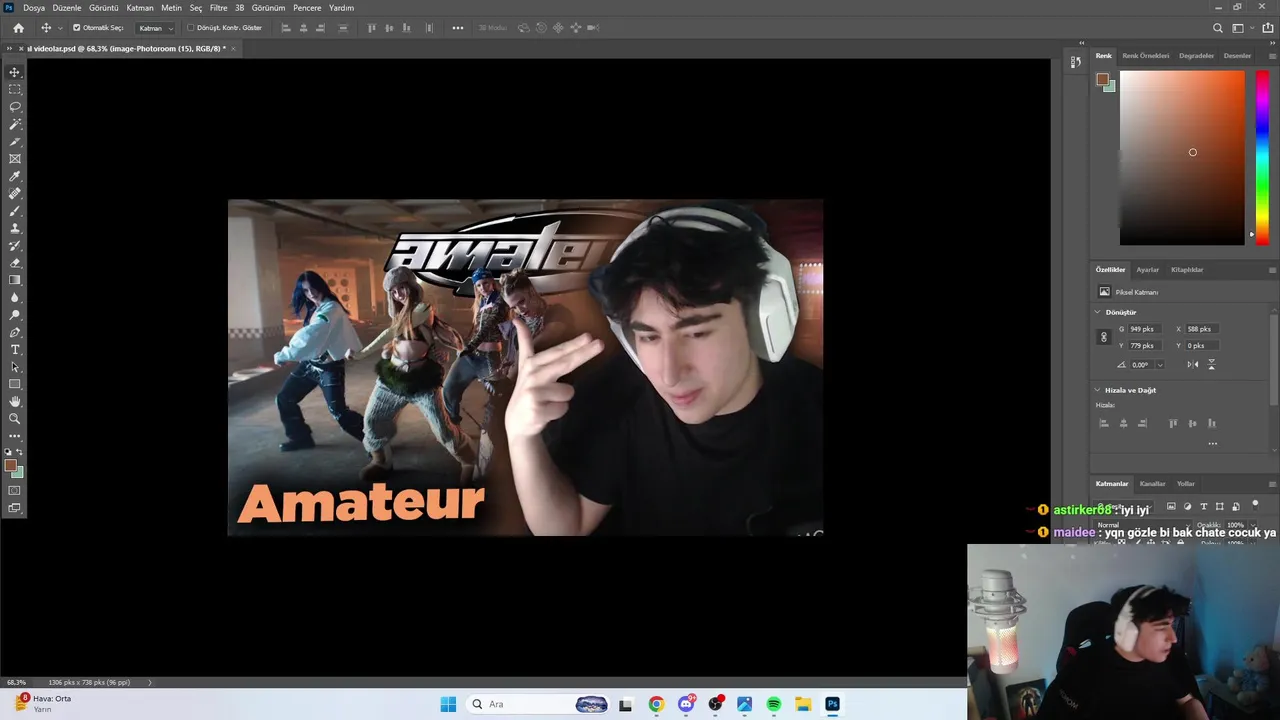This screenshot has width=1280, height=720.
Task: Open the collapsed History panel icon
Action: [1075, 62]
